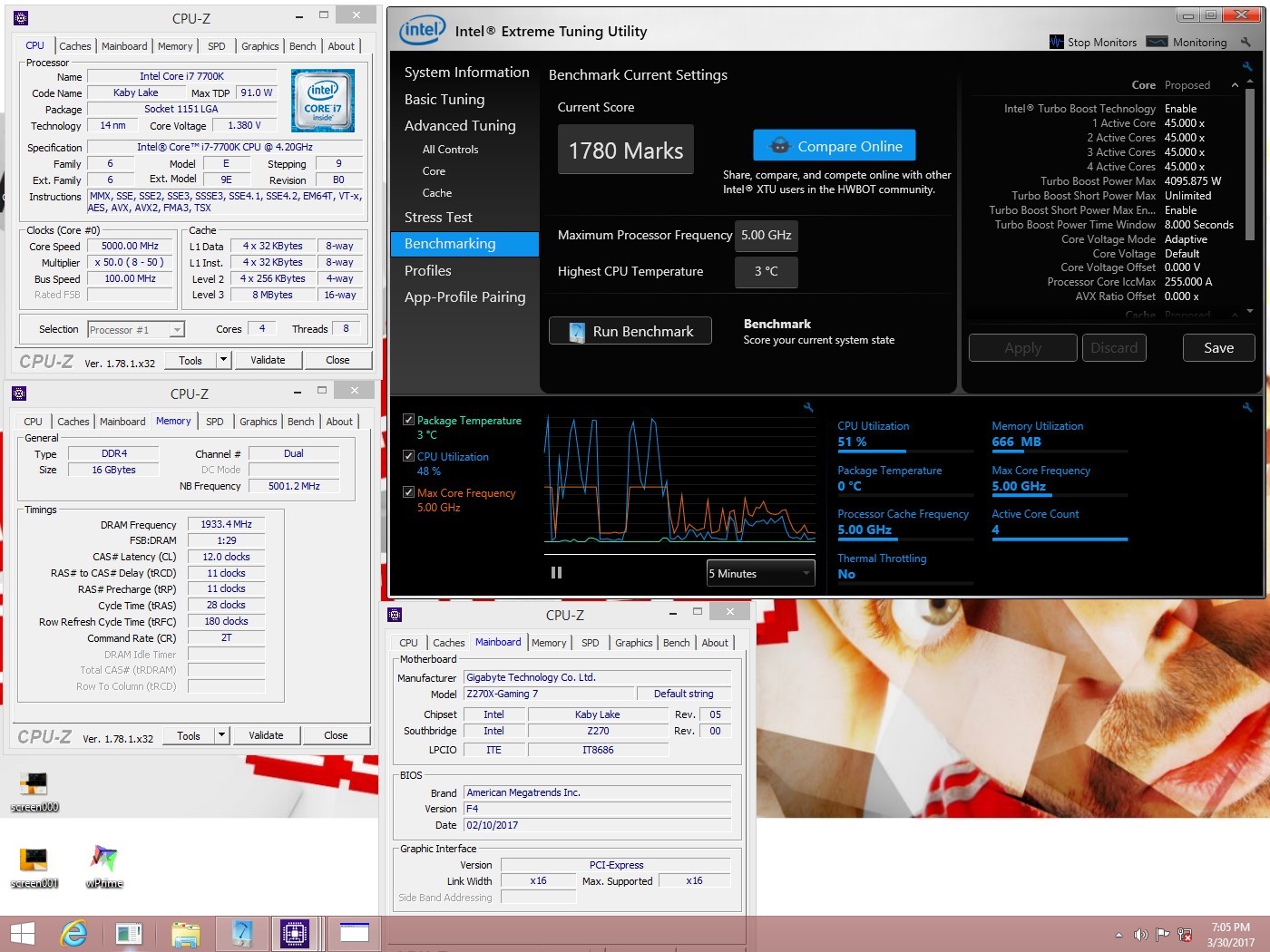Open the Graphics tab in top CPU-Z window
This screenshot has width=1270, height=952.
coord(260,46)
